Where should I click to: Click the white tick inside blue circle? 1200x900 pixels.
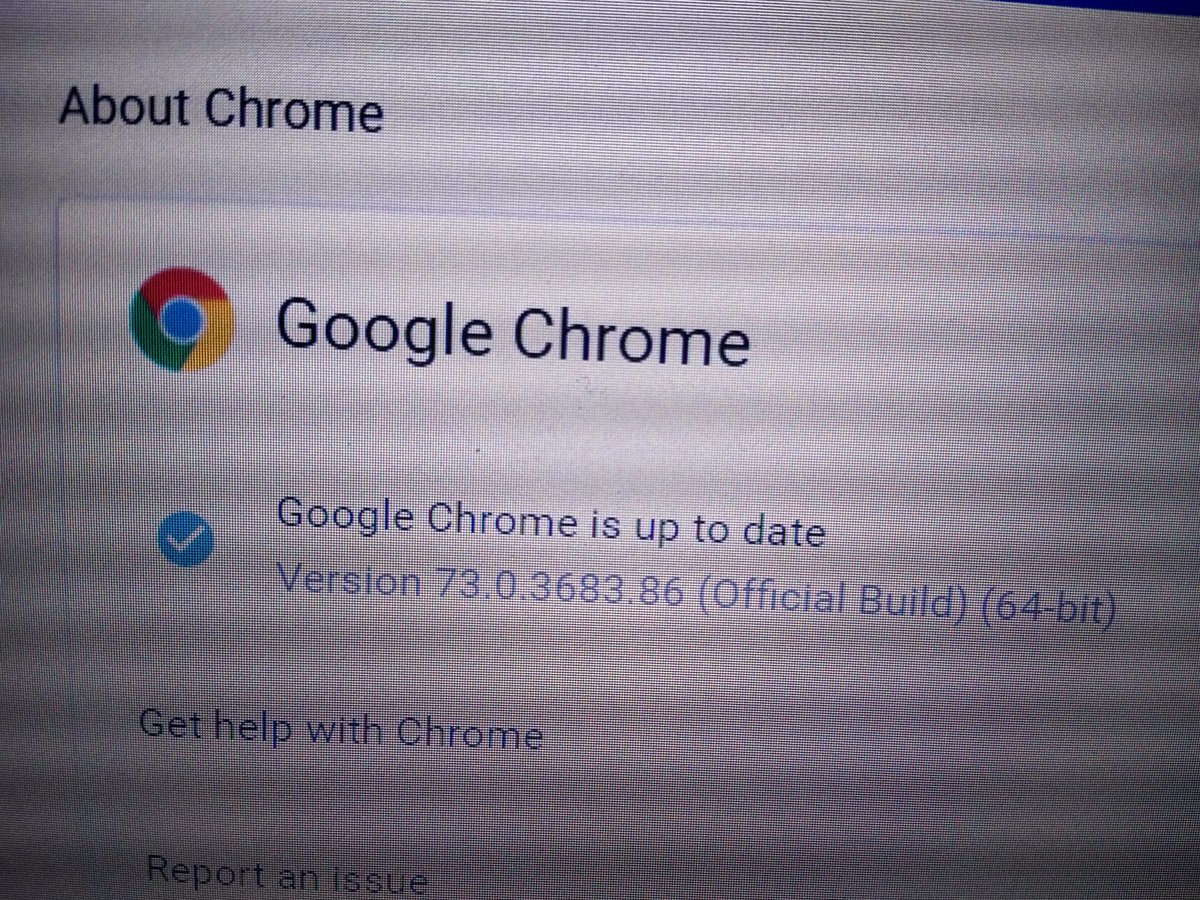(184, 540)
